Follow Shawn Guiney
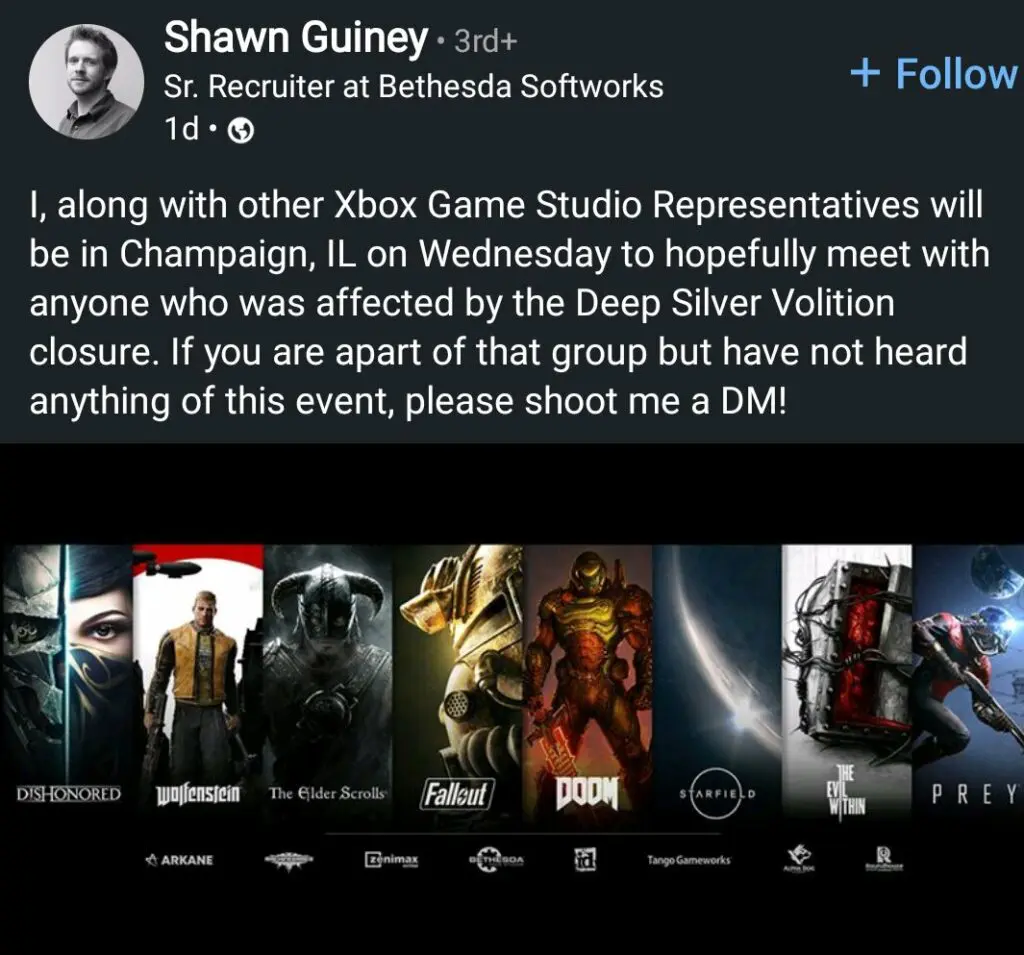The width and height of the screenshot is (1024, 955). (x=934, y=73)
